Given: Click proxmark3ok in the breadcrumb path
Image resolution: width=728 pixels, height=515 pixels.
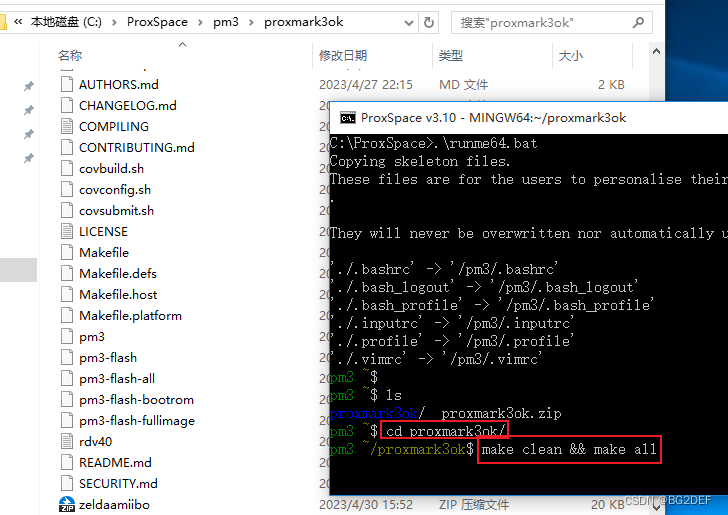Looking at the screenshot, I should click(304, 22).
